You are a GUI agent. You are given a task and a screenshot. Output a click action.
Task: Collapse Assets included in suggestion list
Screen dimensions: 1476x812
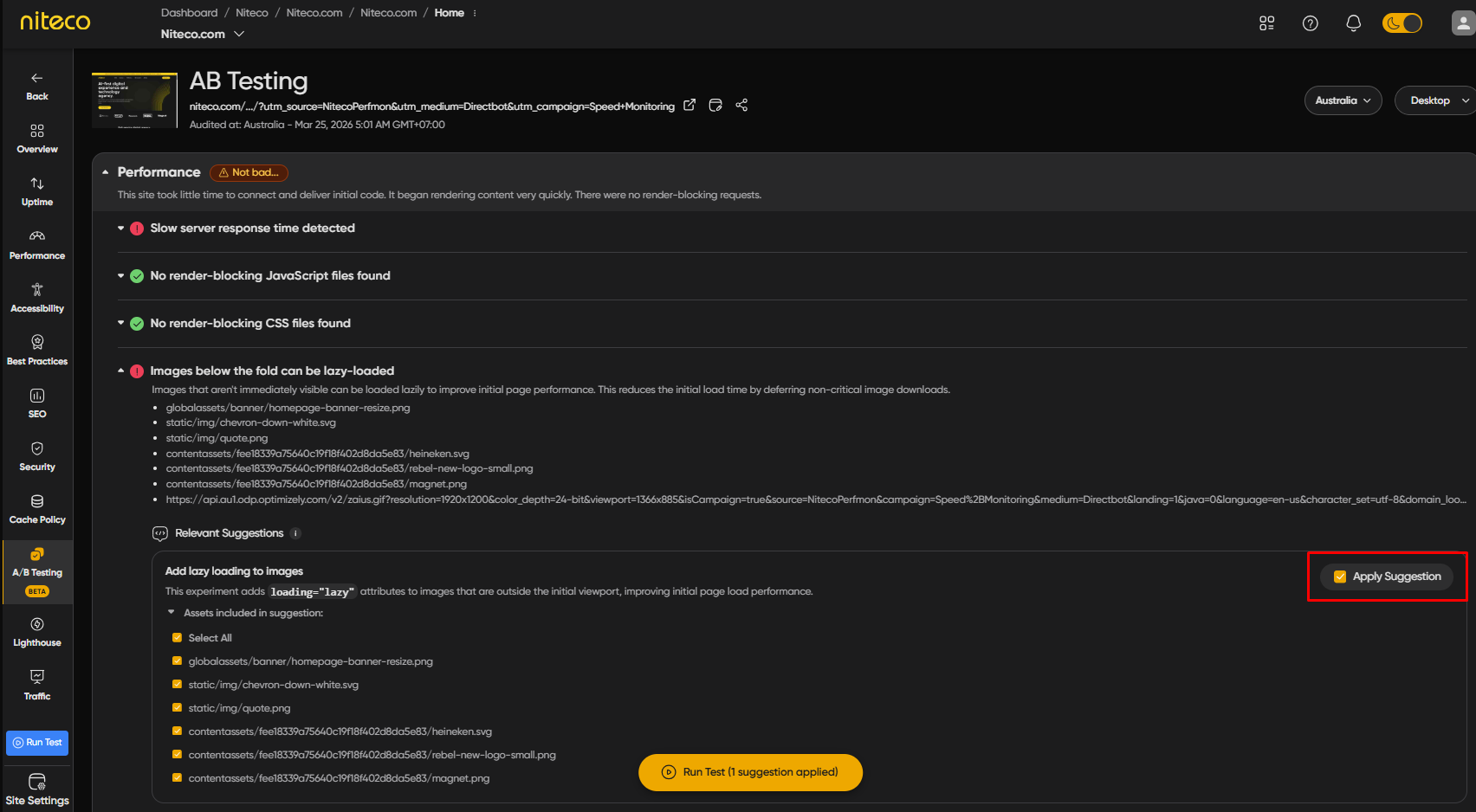point(172,613)
